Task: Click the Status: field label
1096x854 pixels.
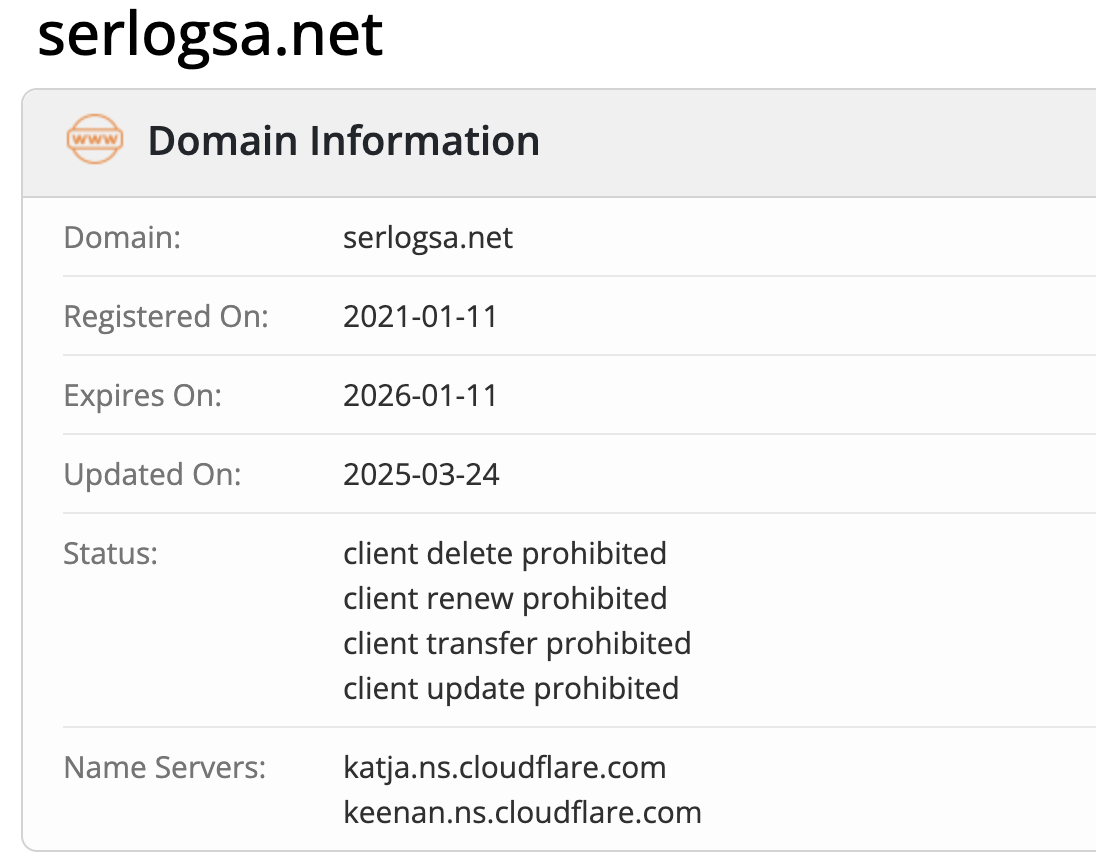Action: 110,553
